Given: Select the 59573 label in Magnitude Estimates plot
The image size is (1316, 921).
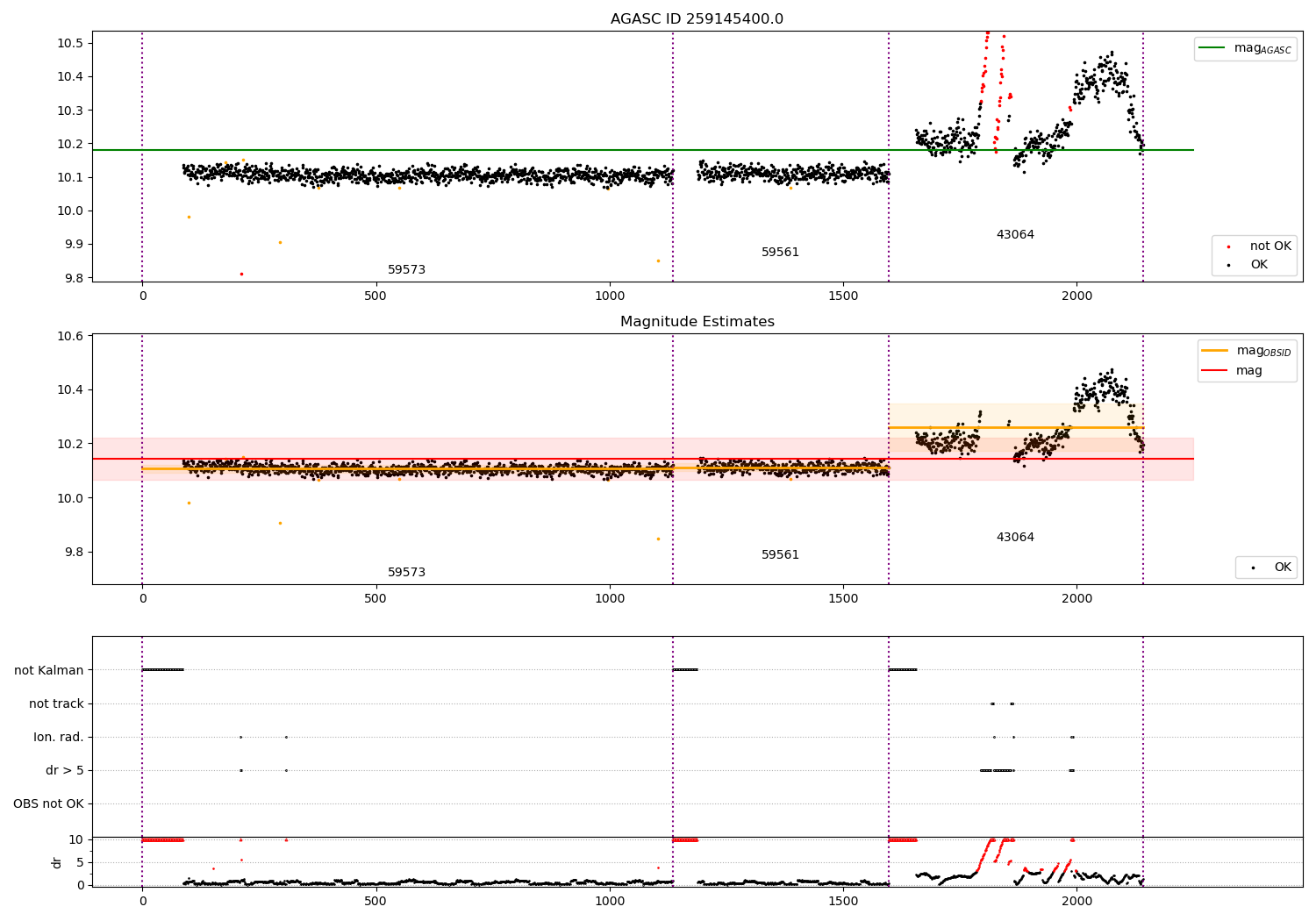Looking at the screenshot, I should [406, 573].
